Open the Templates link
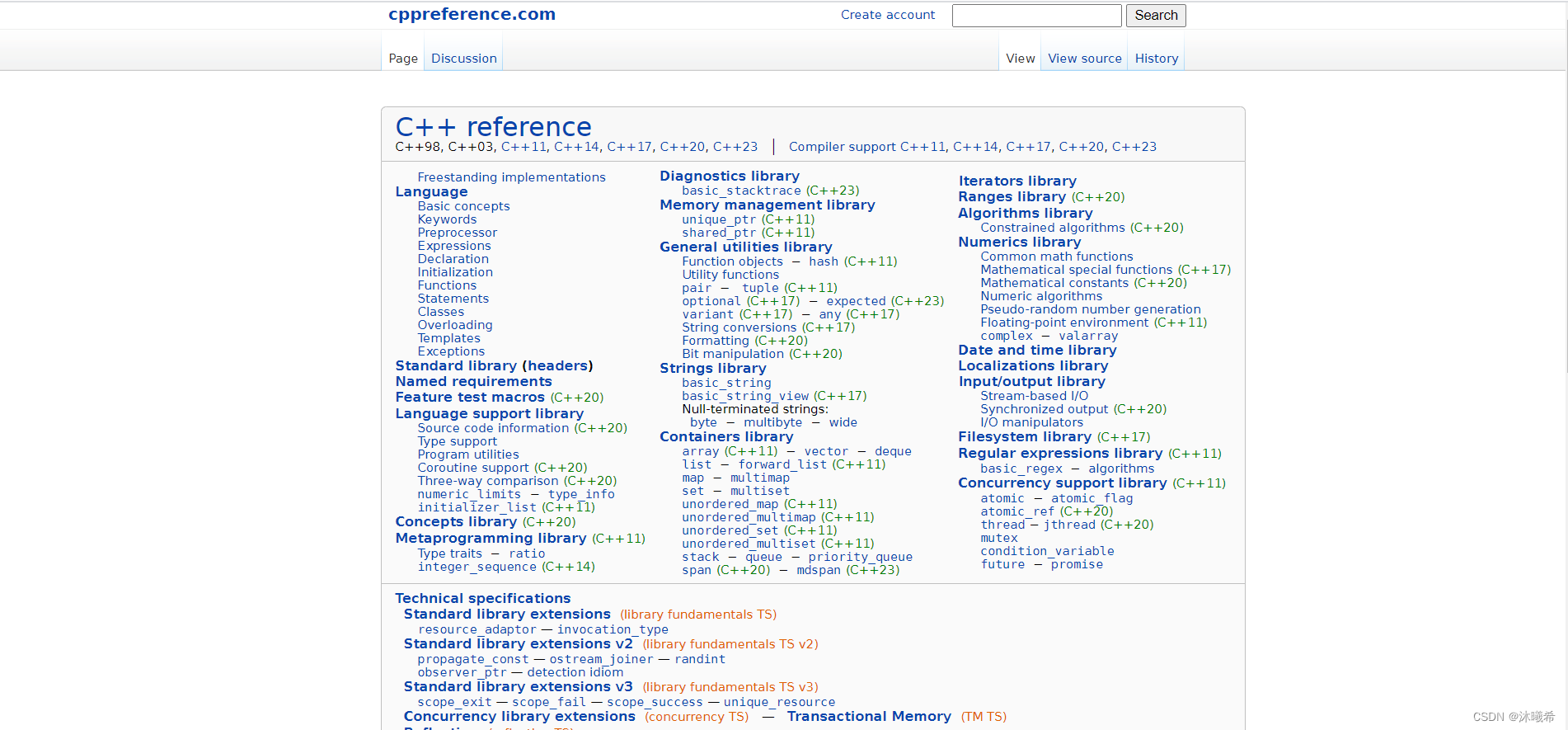The image size is (1568, 730). pyautogui.click(x=448, y=338)
